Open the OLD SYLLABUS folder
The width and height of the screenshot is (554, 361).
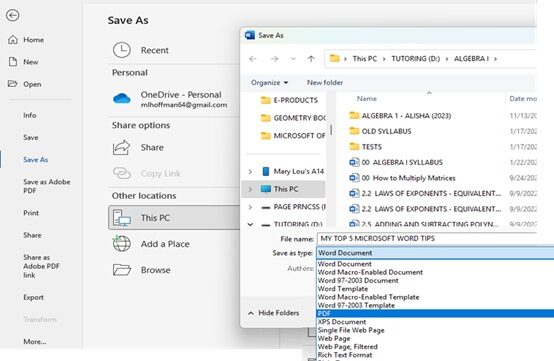click(x=380, y=131)
